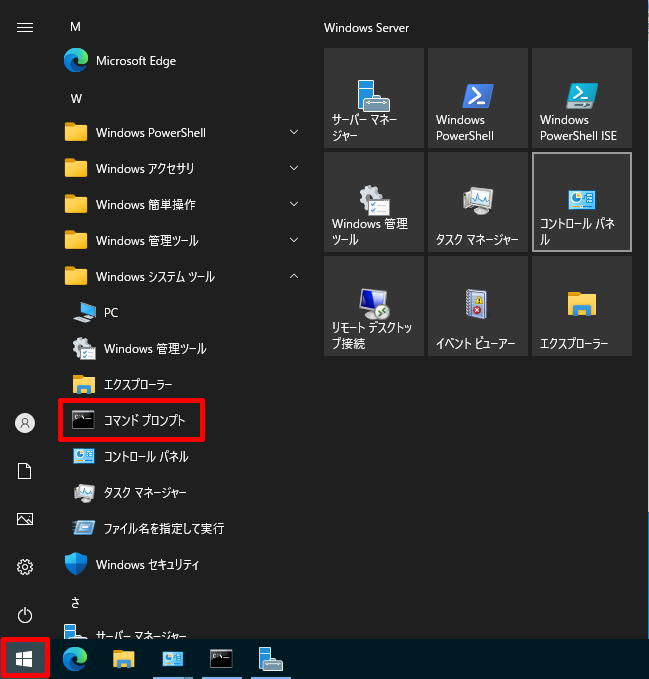
Task: Open the リモート デスクトップ接続 tile
Action: (x=374, y=306)
